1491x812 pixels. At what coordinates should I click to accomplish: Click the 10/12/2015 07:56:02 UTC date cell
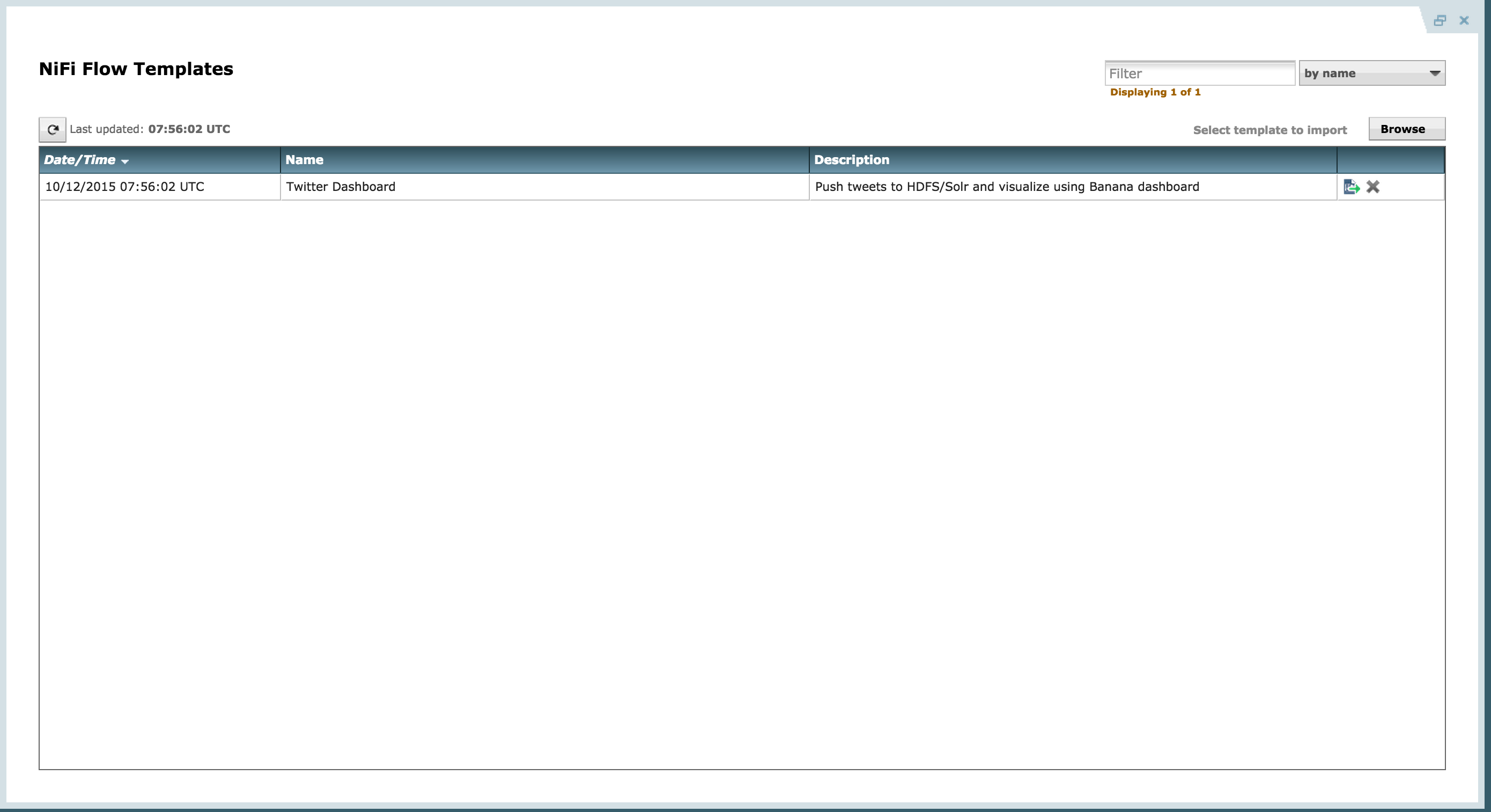(x=124, y=187)
